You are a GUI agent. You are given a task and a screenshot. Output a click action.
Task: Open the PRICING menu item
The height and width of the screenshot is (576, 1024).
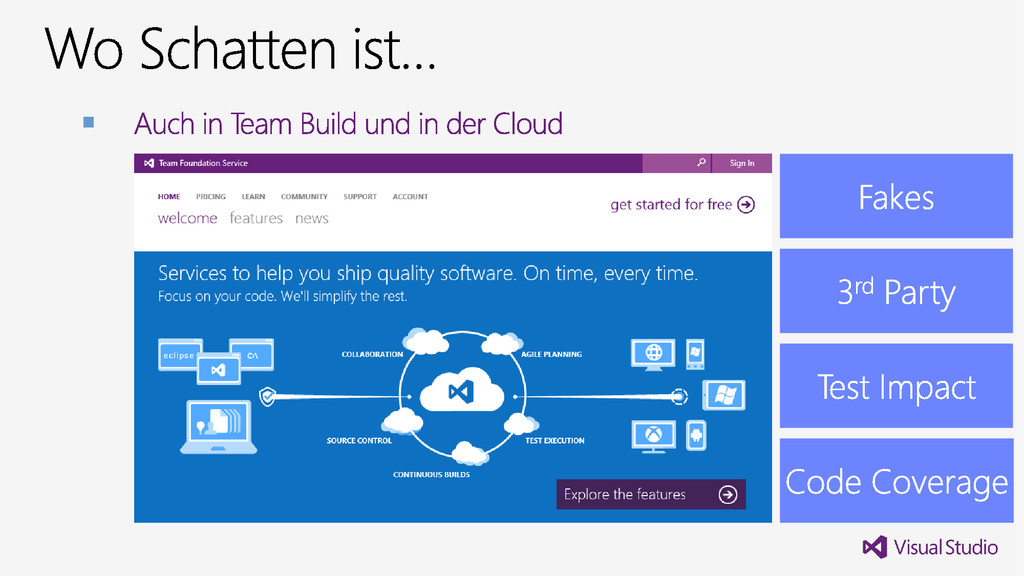click(x=211, y=197)
